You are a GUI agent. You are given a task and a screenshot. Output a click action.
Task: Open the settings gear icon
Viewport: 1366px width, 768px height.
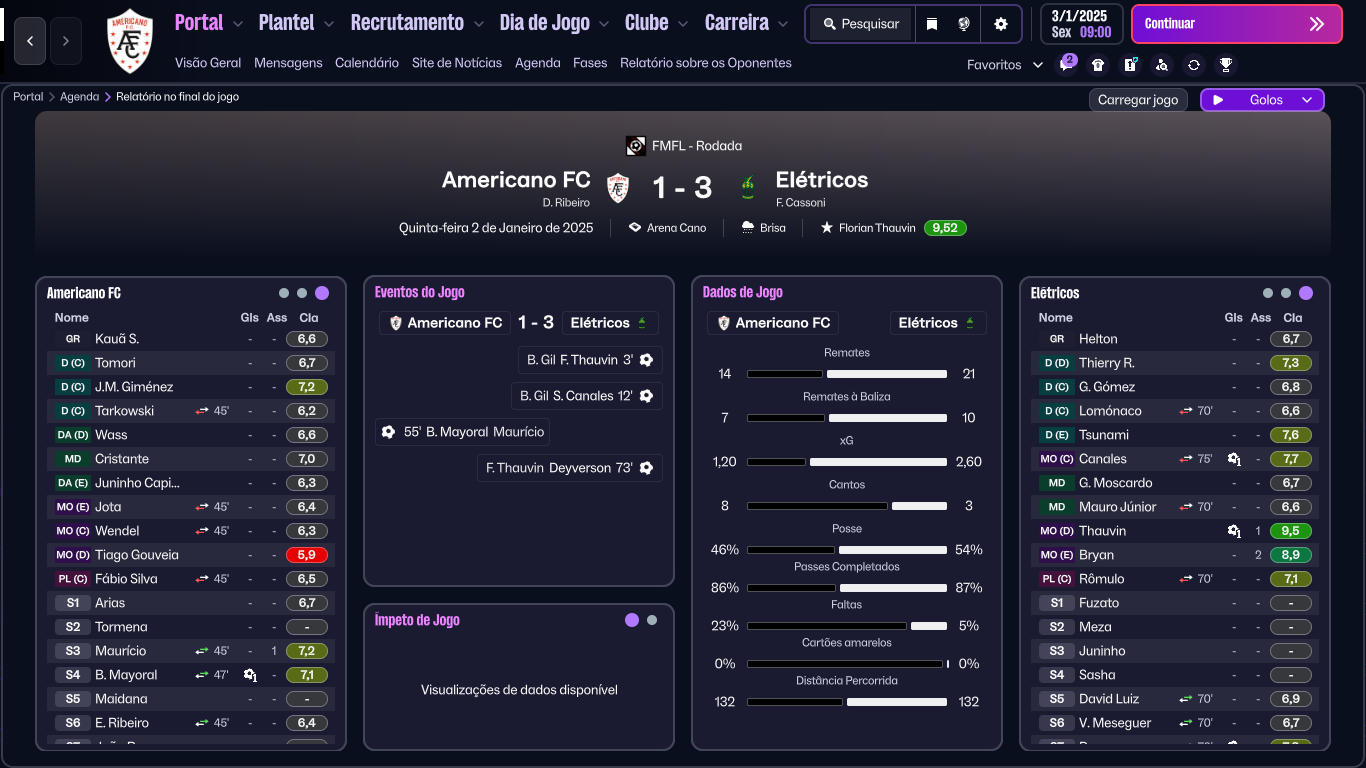(x=1001, y=24)
